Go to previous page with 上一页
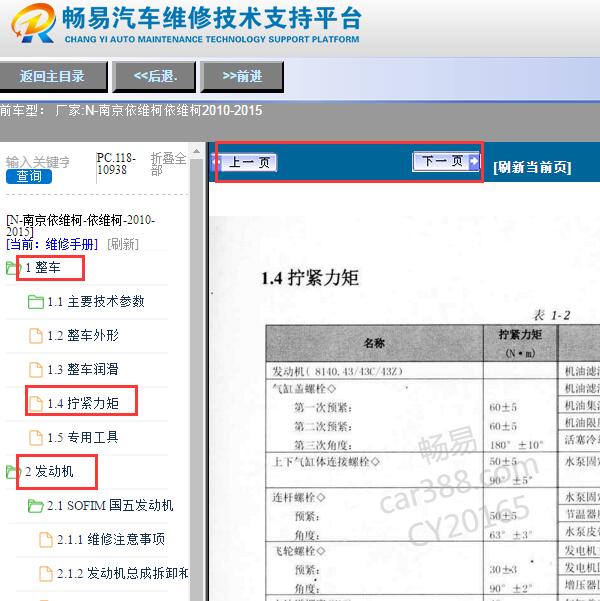 244,163
